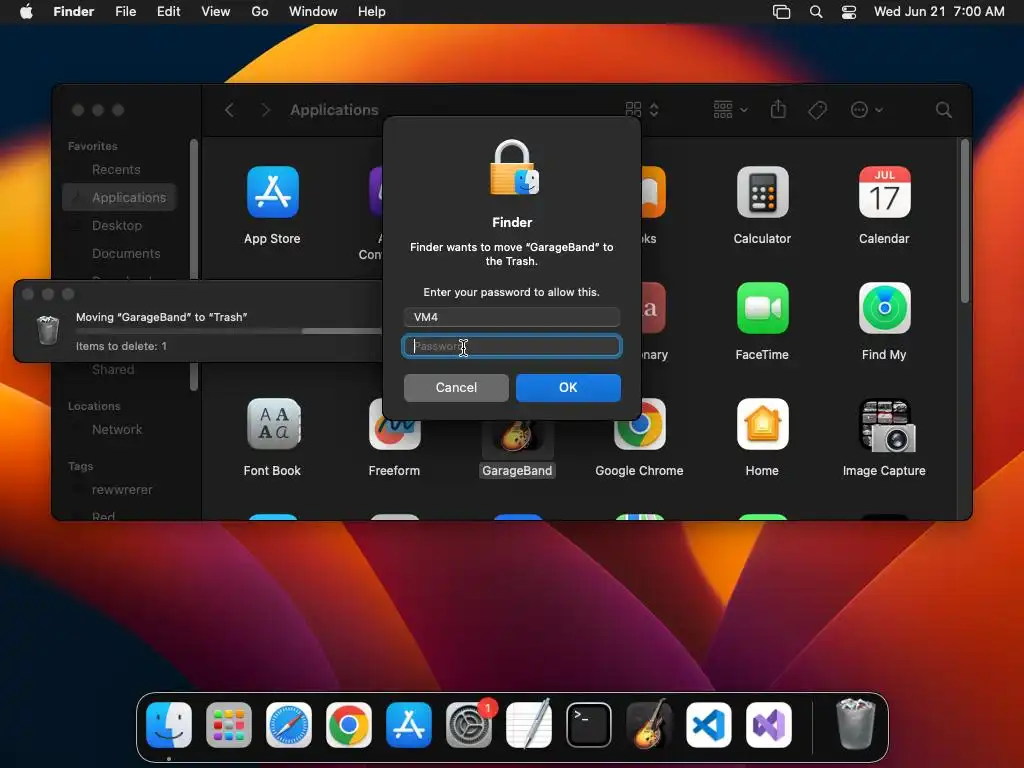Viewport: 1024px width, 768px height.
Task: Click the Finder window search icon
Action: tap(943, 110)
